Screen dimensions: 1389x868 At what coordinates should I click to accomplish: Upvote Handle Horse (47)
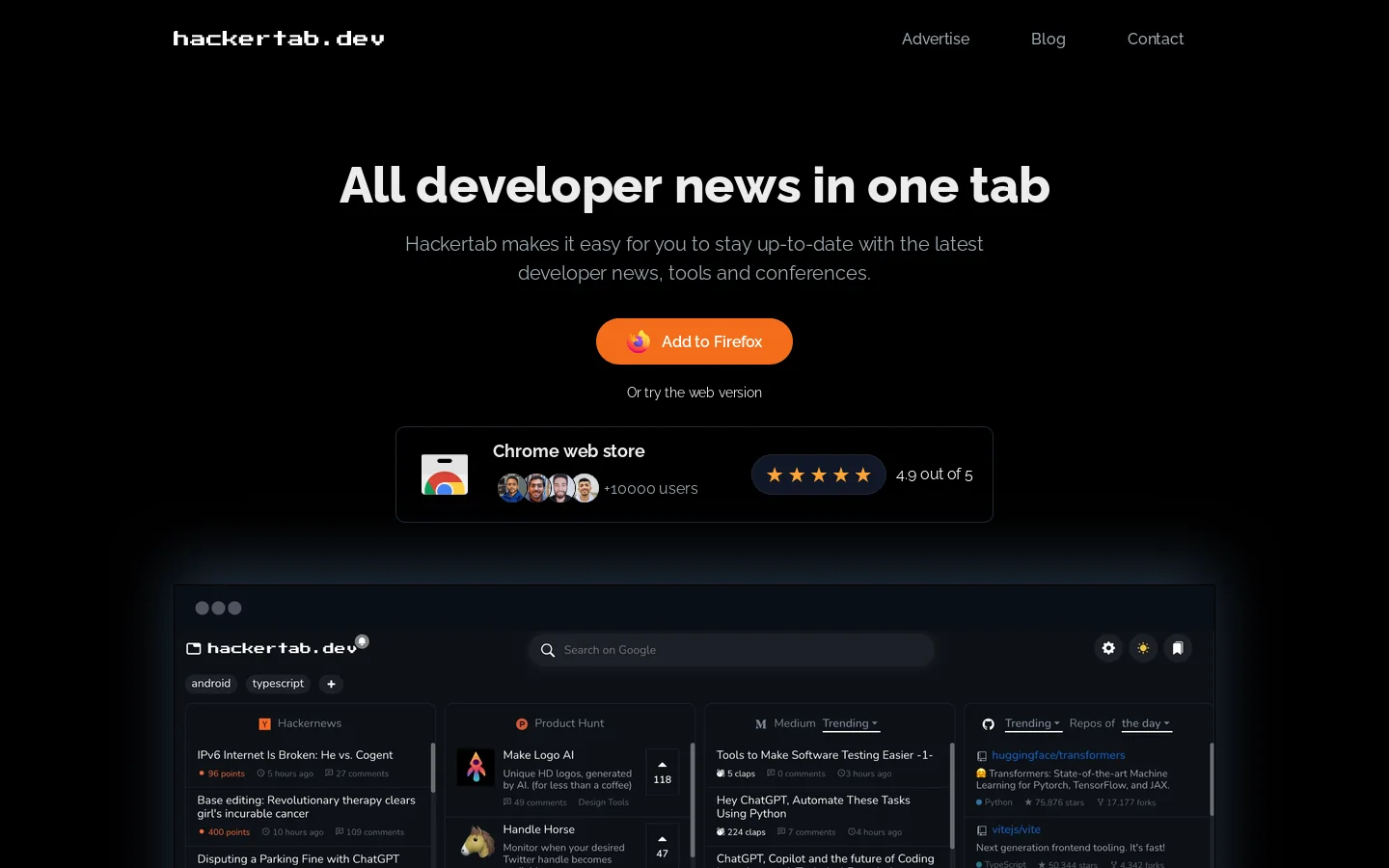662,846
